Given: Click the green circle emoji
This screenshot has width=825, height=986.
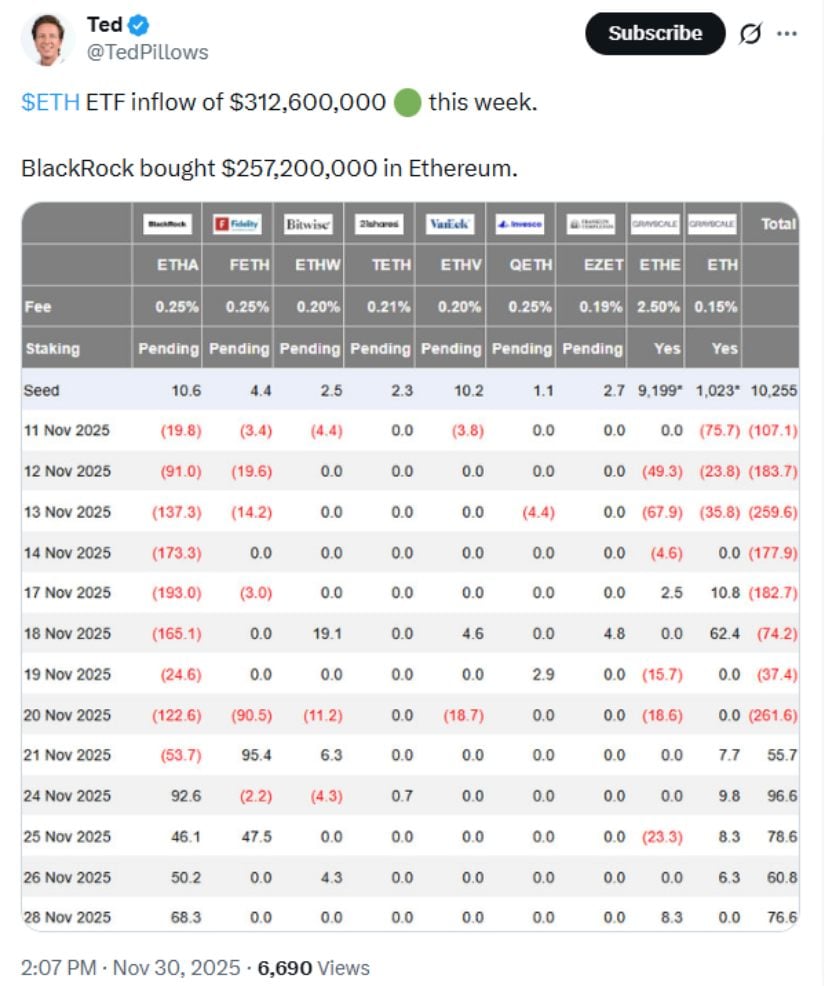Looking at the screenshot, I should click(x=407, y=103).
